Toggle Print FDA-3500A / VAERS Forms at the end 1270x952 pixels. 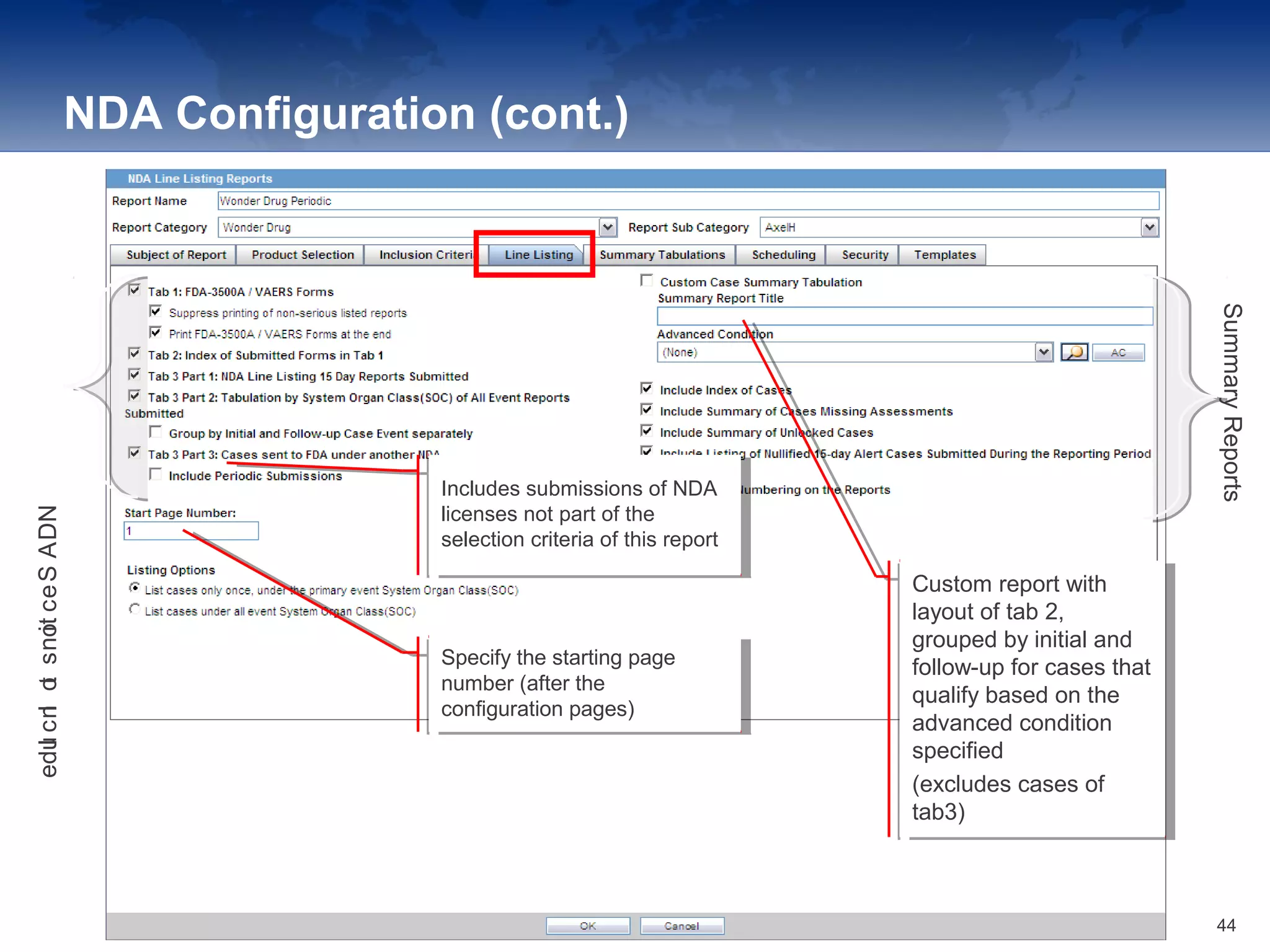click(156, 332)
